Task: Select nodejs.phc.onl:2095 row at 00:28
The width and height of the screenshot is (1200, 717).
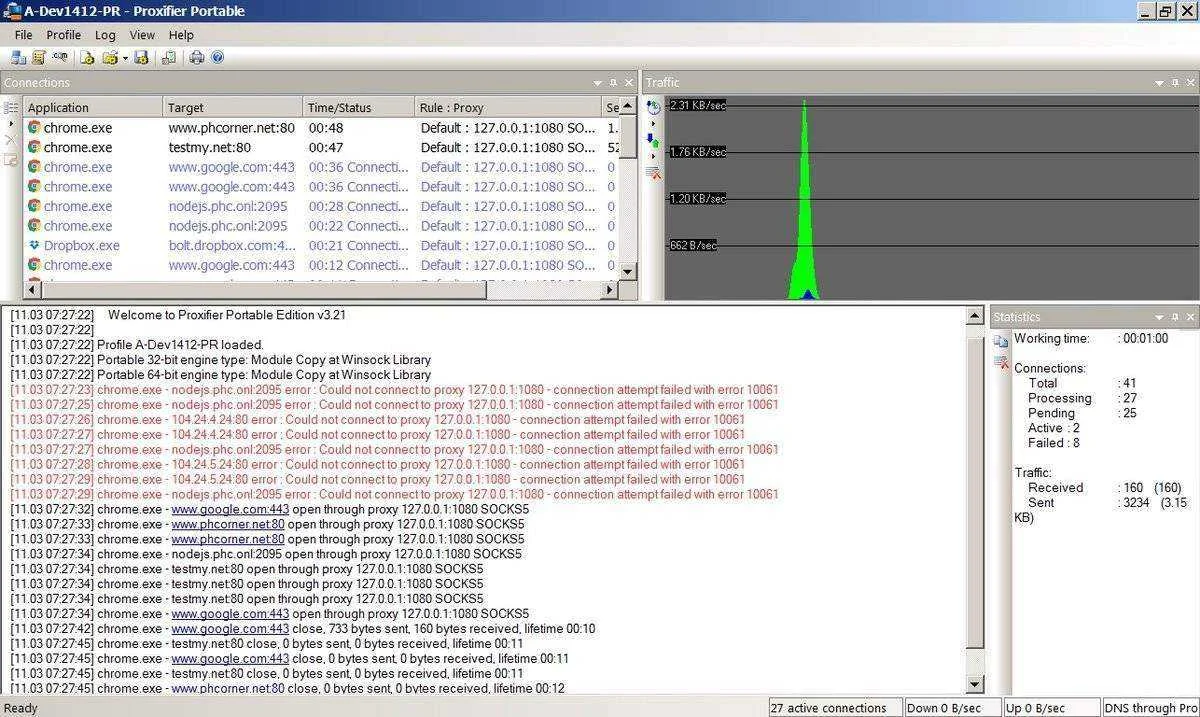Action: pyautogui.click(x=321, y=206)
